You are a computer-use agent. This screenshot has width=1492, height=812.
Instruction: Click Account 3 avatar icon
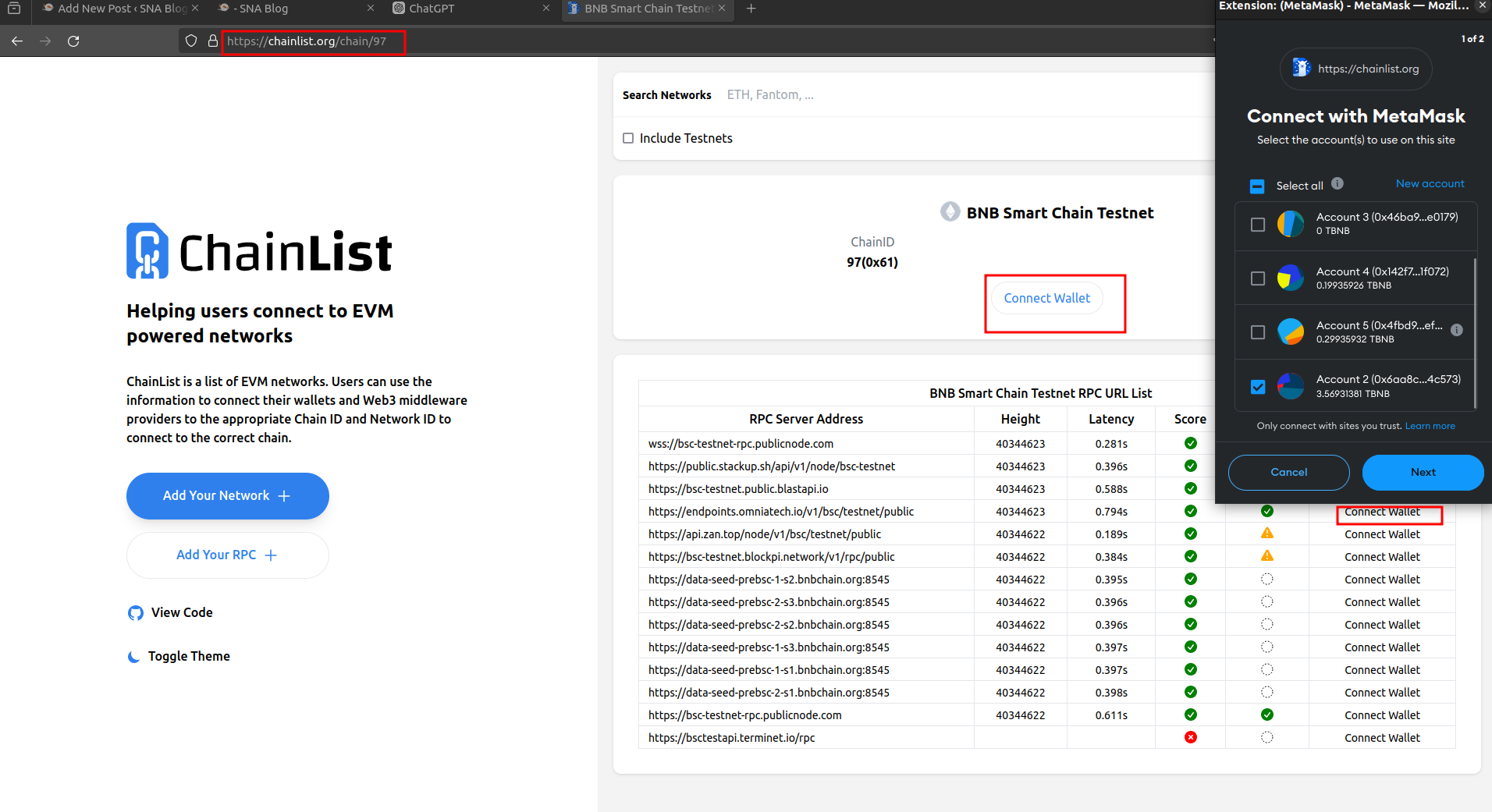point(1291,224)
